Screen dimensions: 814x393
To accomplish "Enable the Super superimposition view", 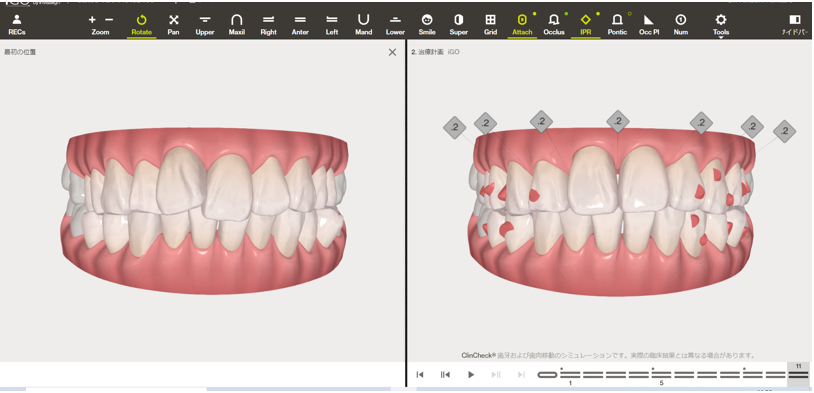I will tap(458, 24).
